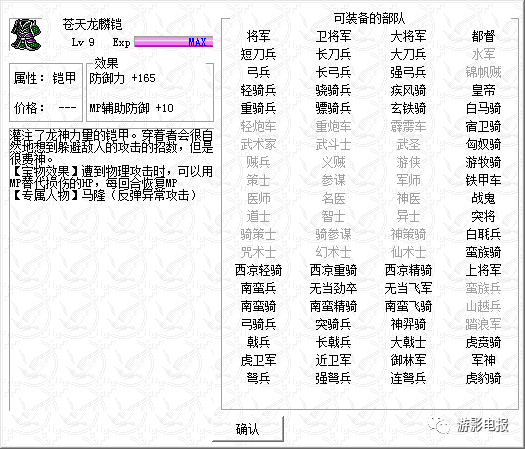This screenshot has height=449, width=525.
Task: Click the 都督 unit entry
Action: tap(483, 36)
